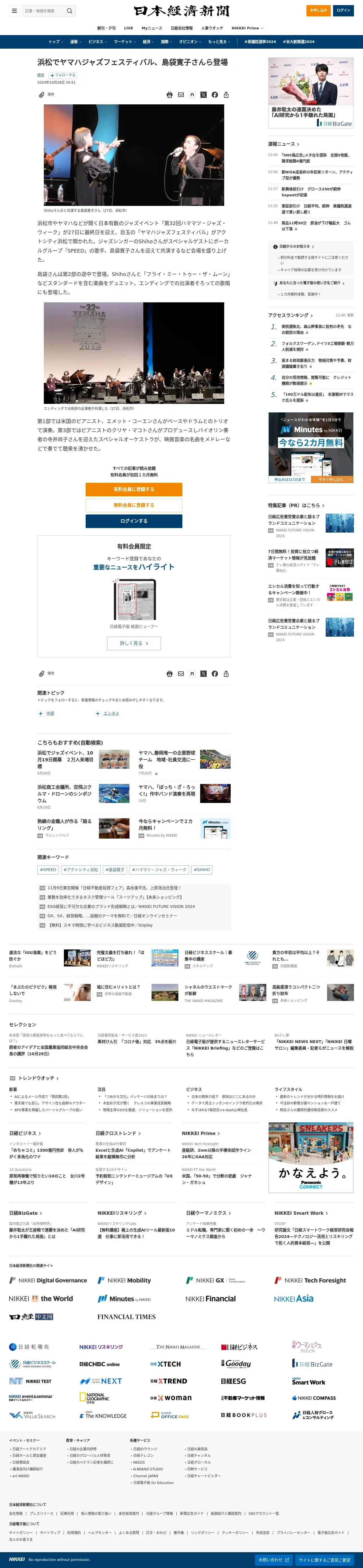Click the 日本経済新聞 masthead logo
This screenshot has width=363, height=1568.
[x=181, y=11]
